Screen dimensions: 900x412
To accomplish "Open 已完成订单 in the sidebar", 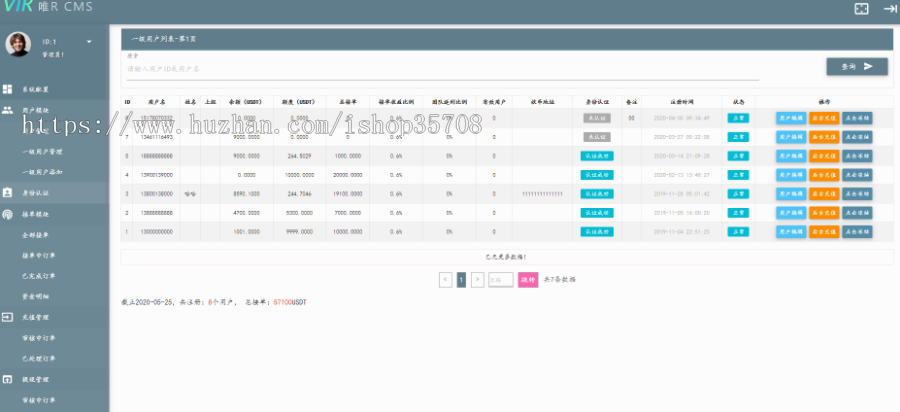I will click(40, 276).
